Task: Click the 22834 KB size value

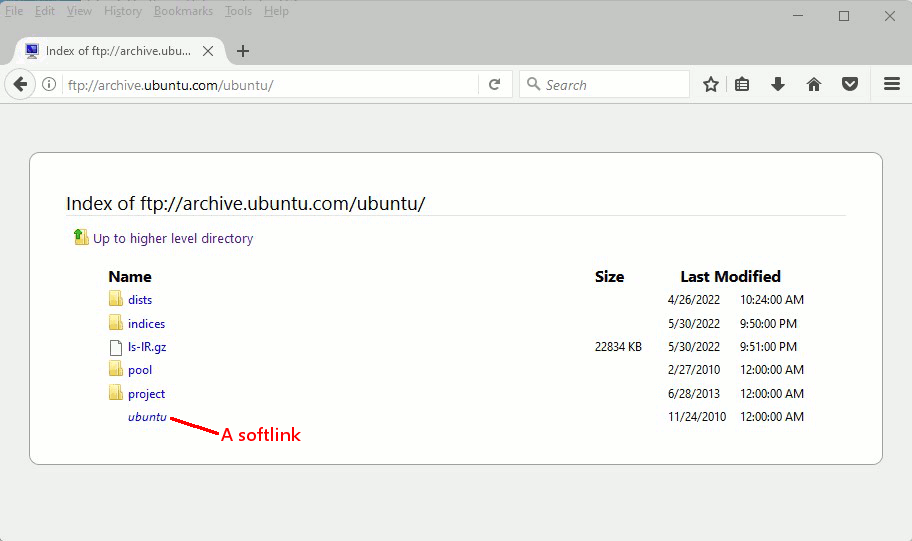Action: (x=618, y=347)
